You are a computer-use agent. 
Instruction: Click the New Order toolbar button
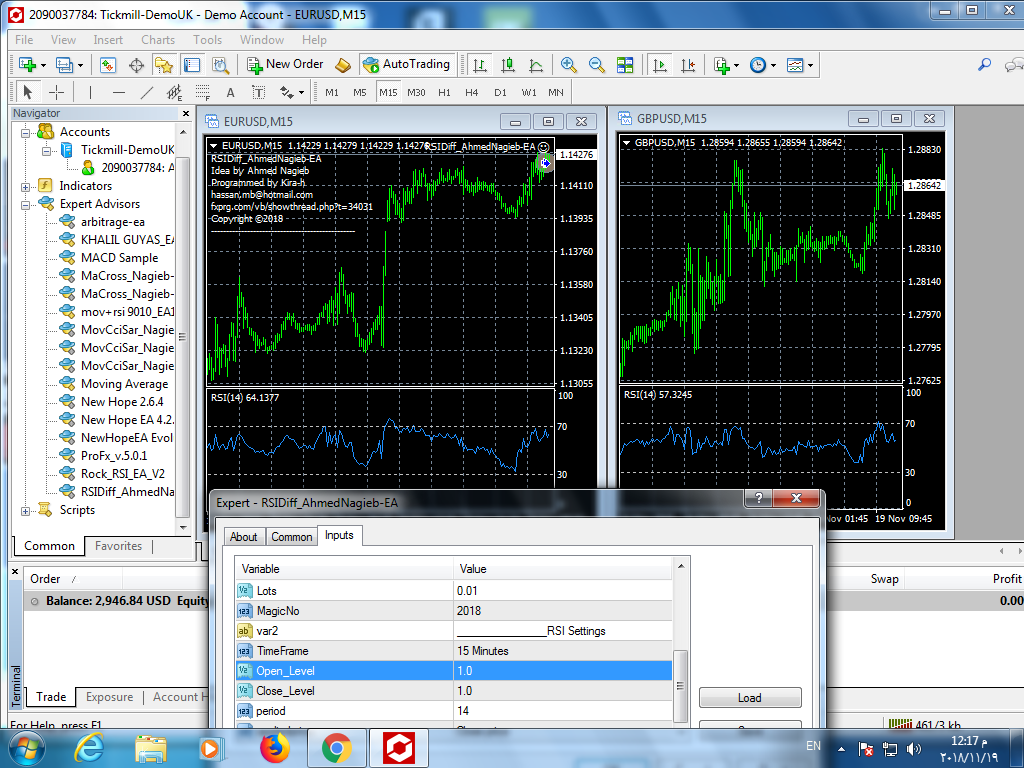coord(285,64)
